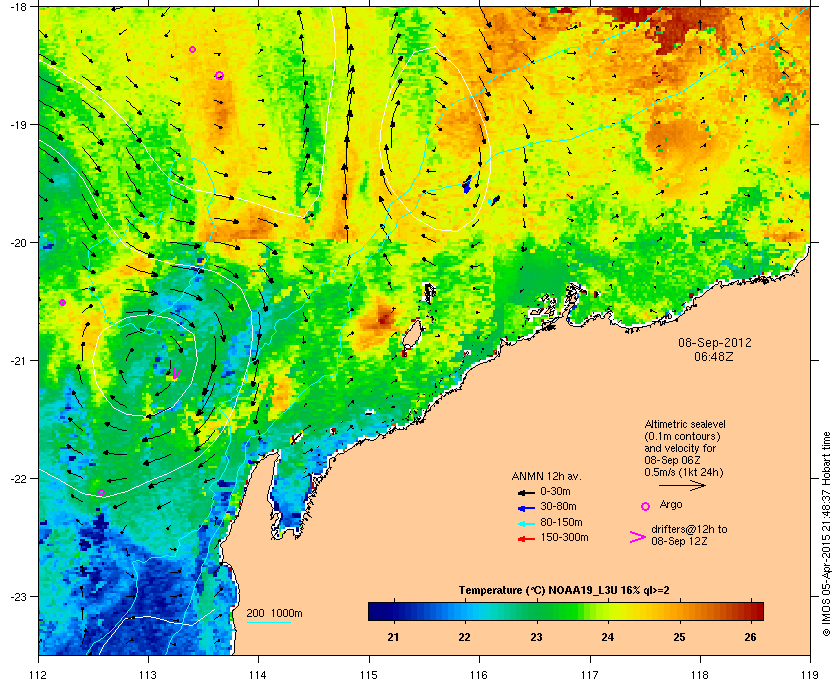Viewport: 840px width, 680px height.
Task: Click the magenta drifter marker inside the eddy
Action: pos(176,373)
